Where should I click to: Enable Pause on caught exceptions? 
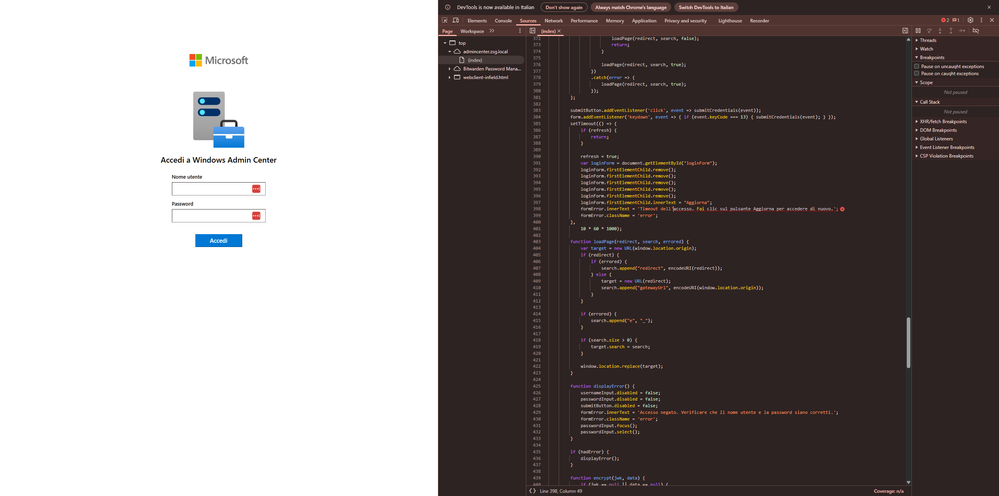917,73
